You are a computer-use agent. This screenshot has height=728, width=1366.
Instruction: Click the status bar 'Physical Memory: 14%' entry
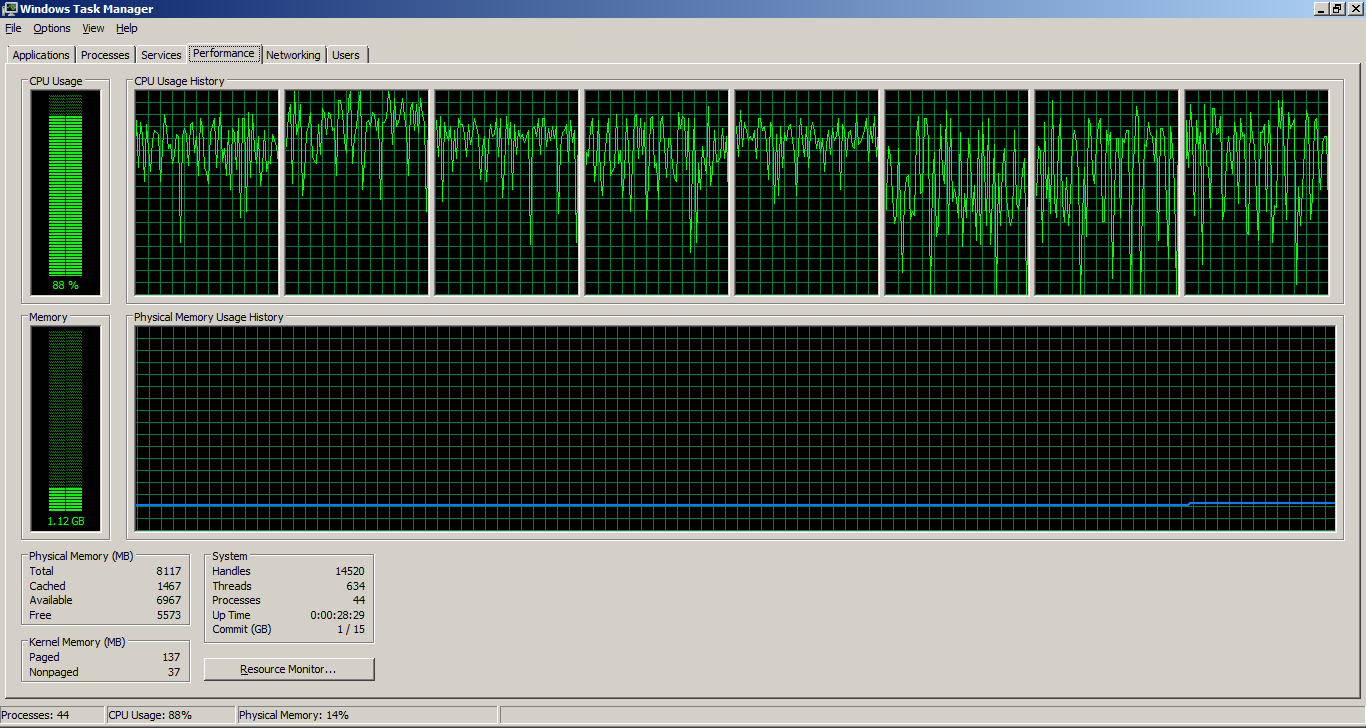pyautogui.click(x=366, y=715)
